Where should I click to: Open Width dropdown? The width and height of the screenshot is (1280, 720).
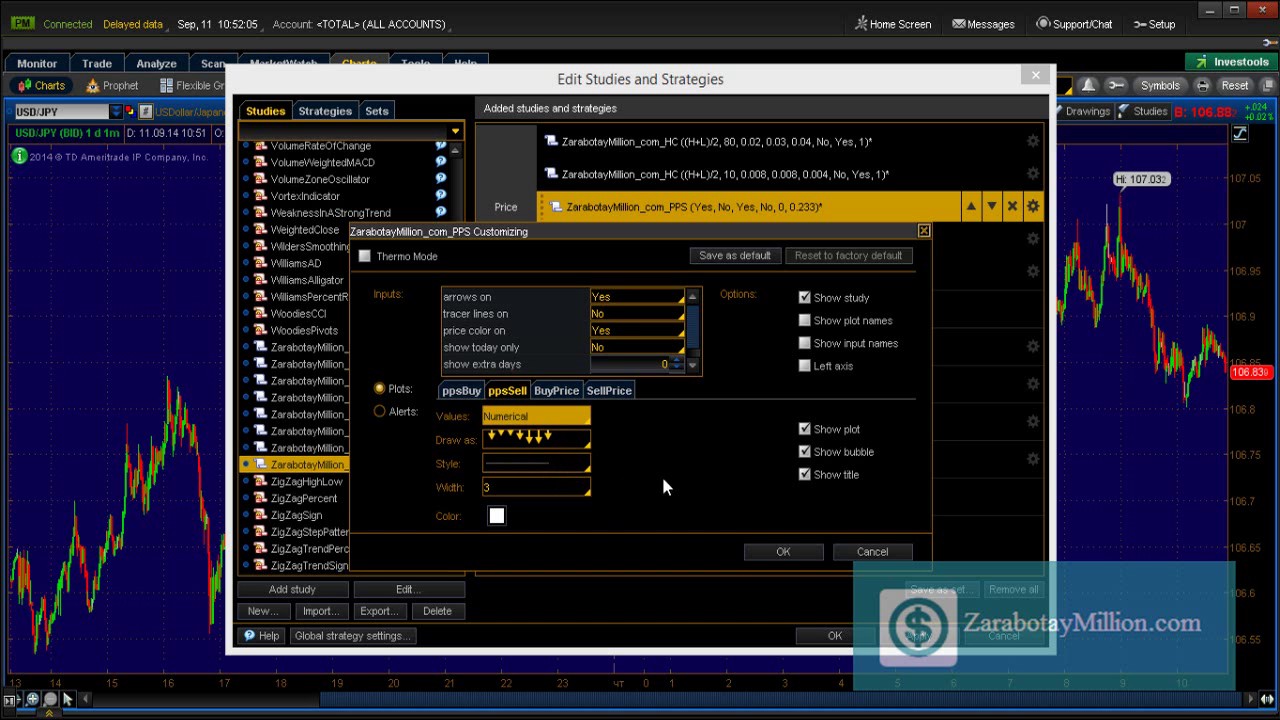[536, 488]
